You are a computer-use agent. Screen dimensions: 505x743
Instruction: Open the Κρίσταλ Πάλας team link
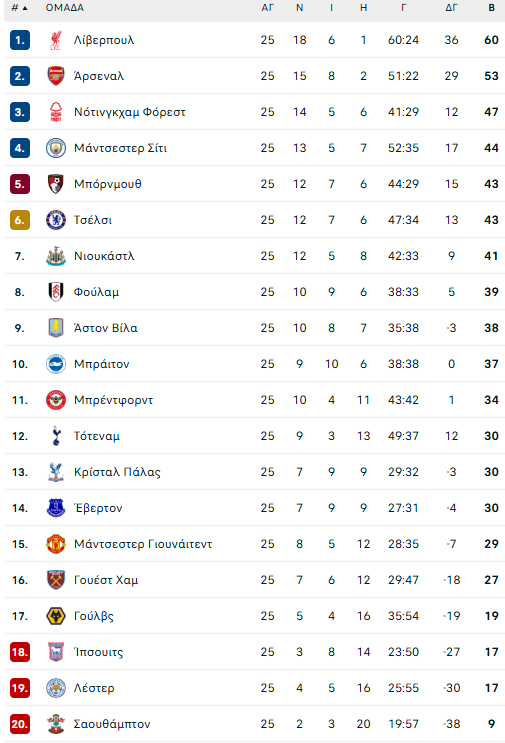tap(117, 472)
